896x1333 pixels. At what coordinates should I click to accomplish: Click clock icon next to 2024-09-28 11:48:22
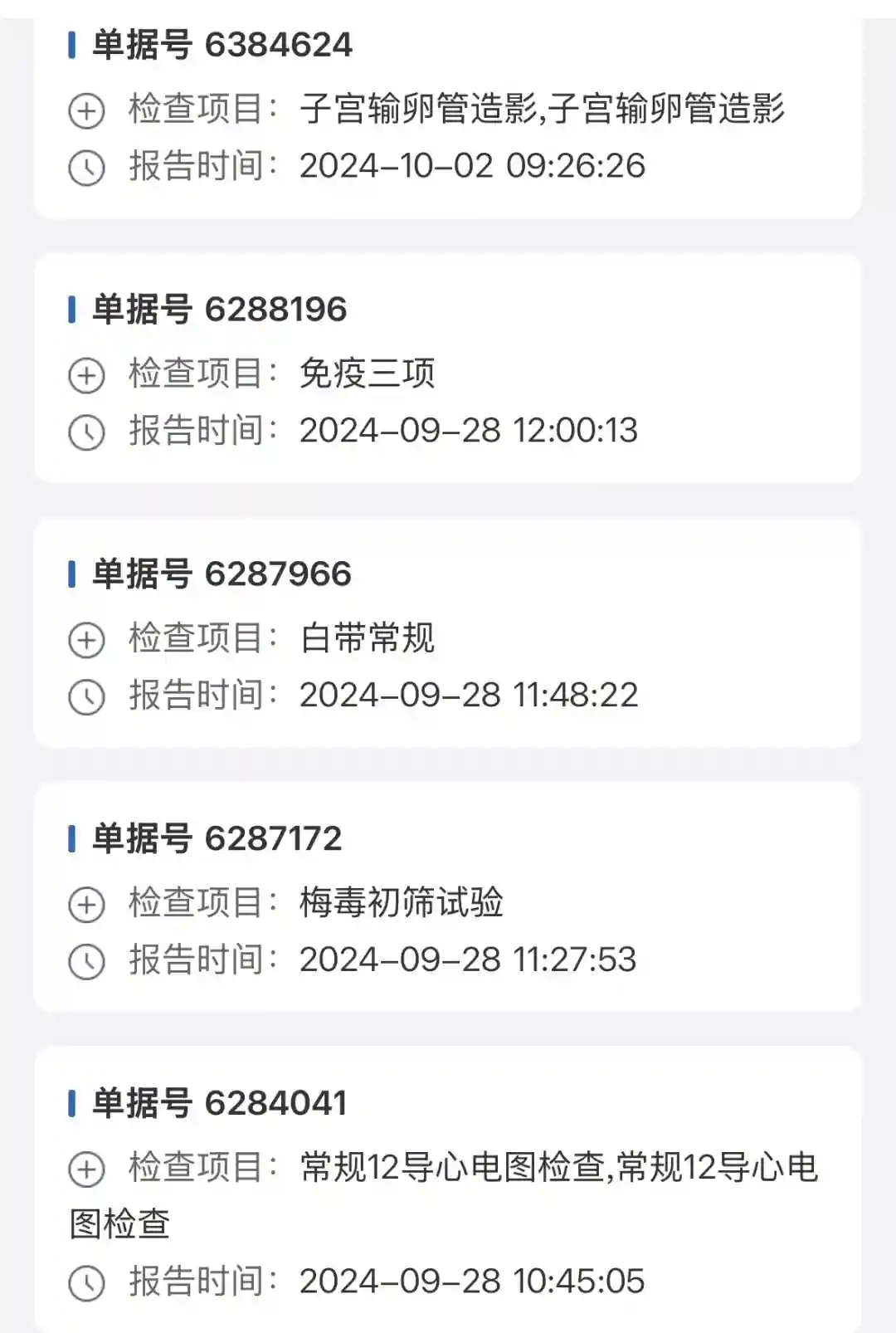pyautogui.click(x=86, y=697)
